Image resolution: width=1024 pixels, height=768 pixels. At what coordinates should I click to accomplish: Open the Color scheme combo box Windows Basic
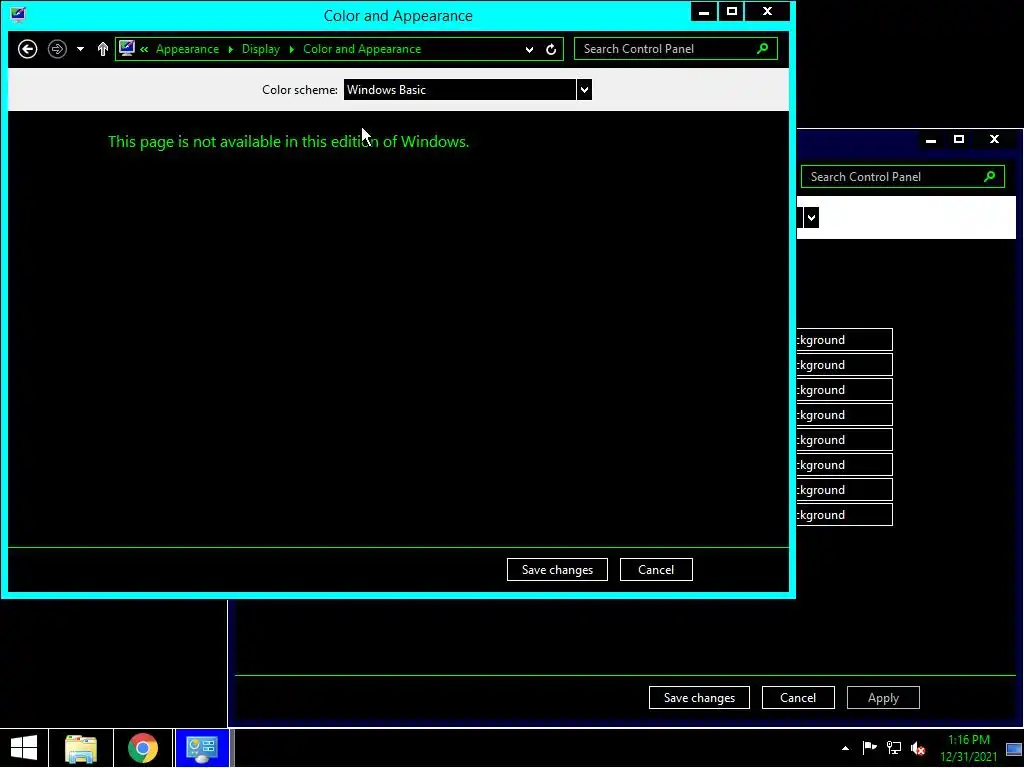[468, 90]
